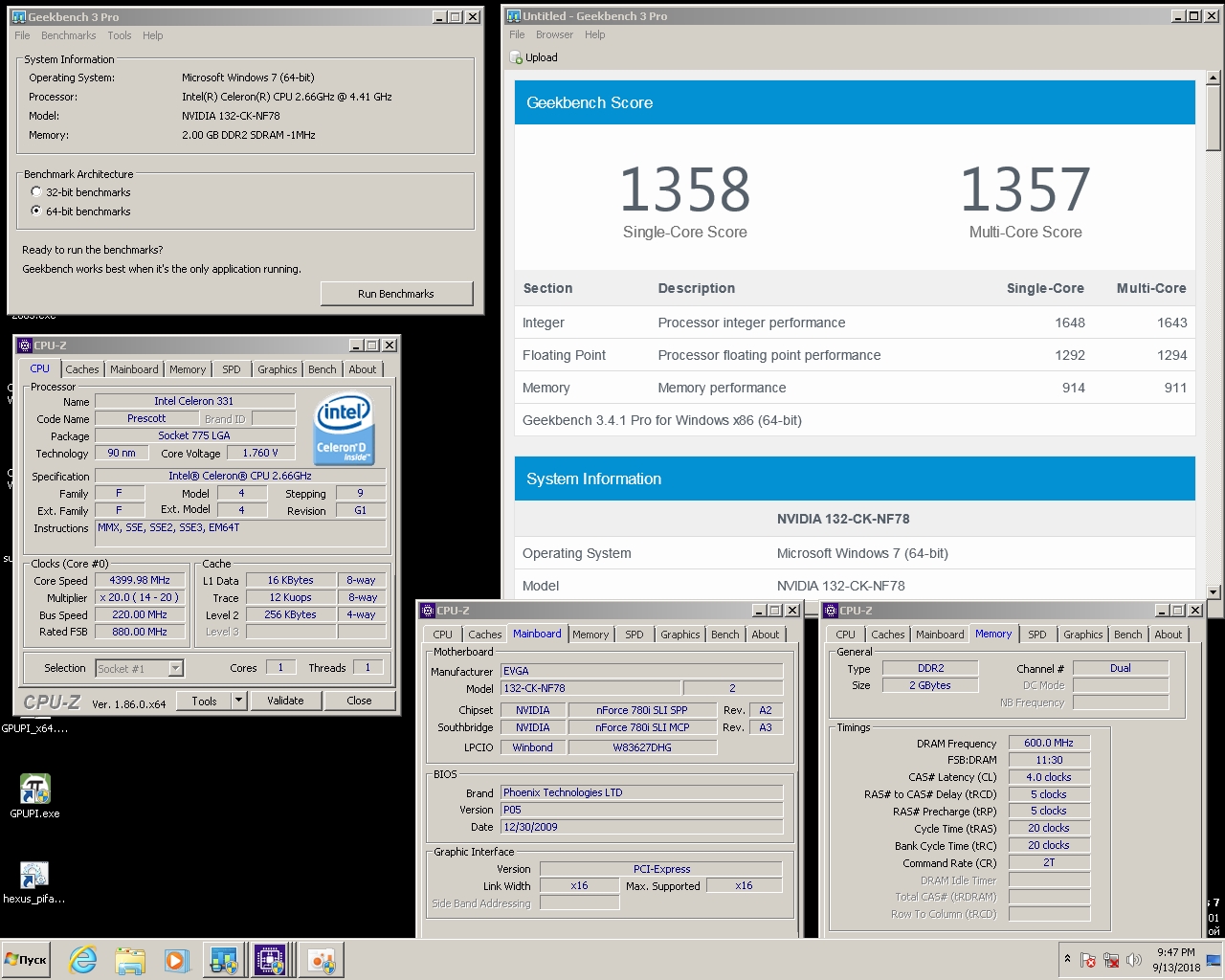Click the Name field Intel Celeron 331
1225x980 pixels.
click(x=193, y=401)
